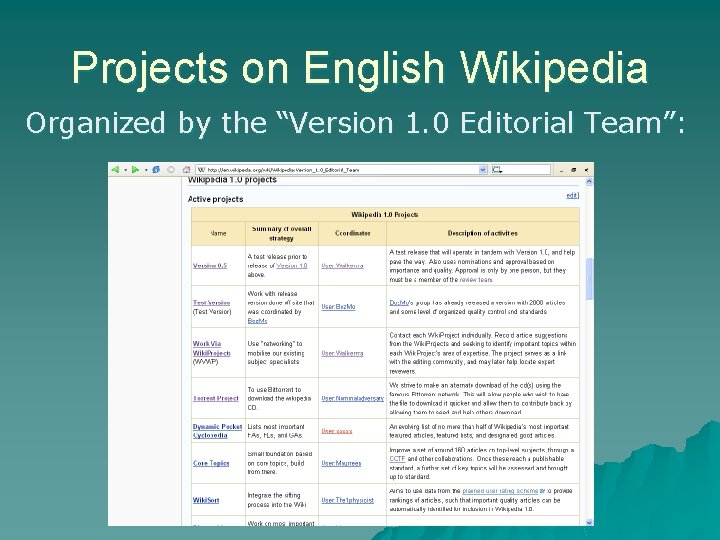Follow the planned user rating scheme link
The width and height of the screenshot is (720, 540).
(x=500, y=490)
